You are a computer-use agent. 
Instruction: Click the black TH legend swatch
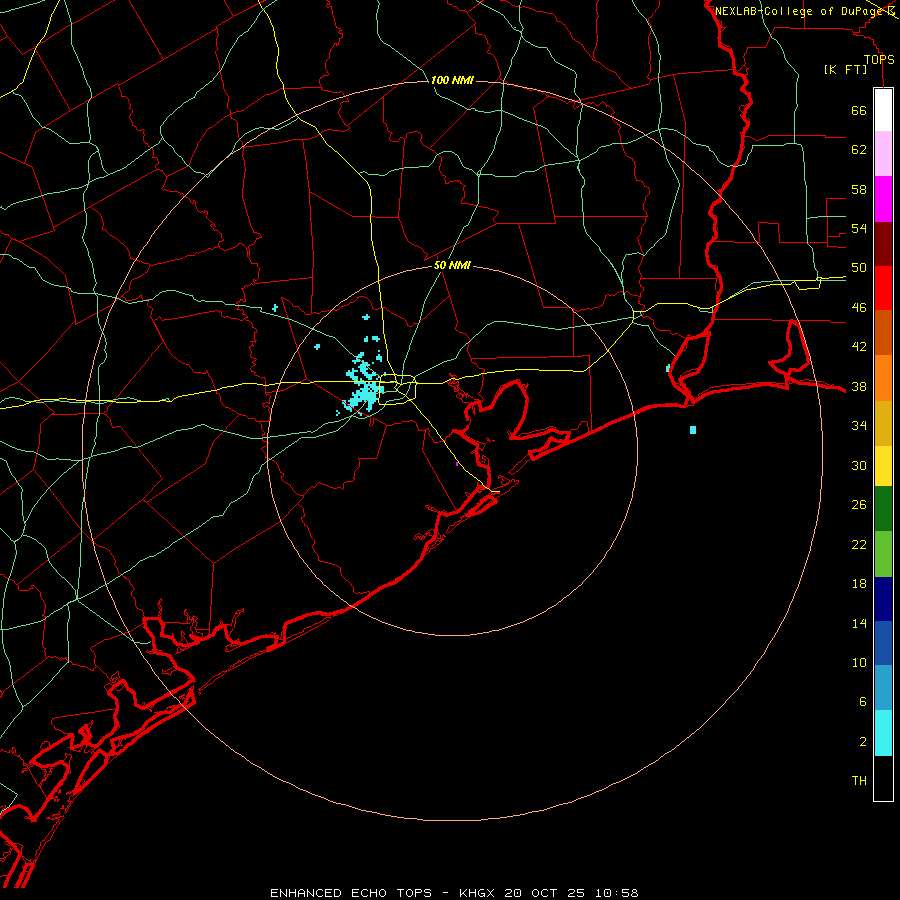coord(883,778)
